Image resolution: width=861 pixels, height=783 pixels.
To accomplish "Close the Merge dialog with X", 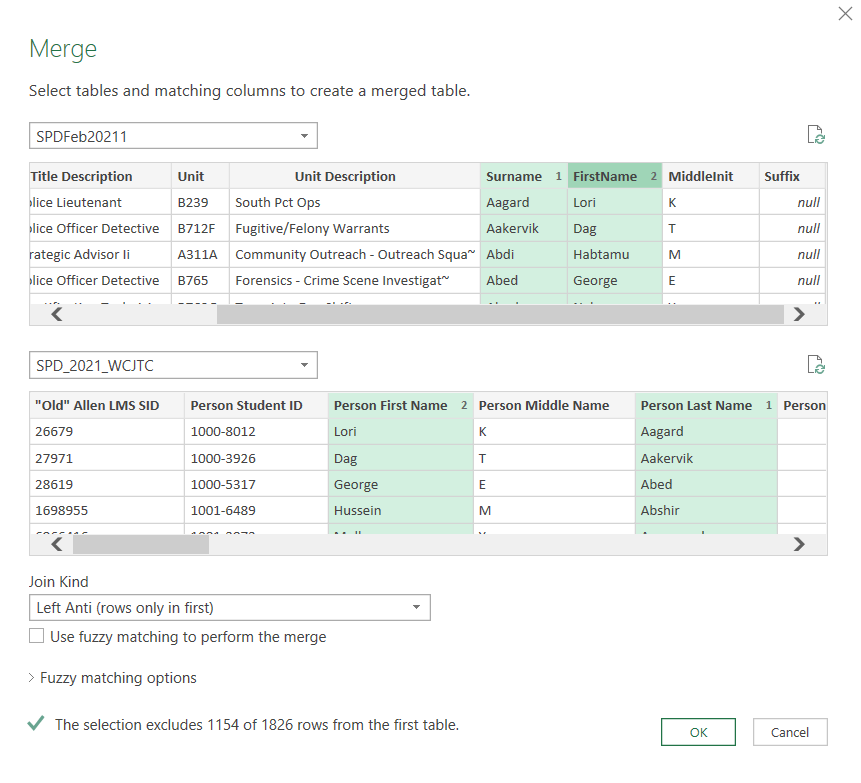I will (844, 13).
